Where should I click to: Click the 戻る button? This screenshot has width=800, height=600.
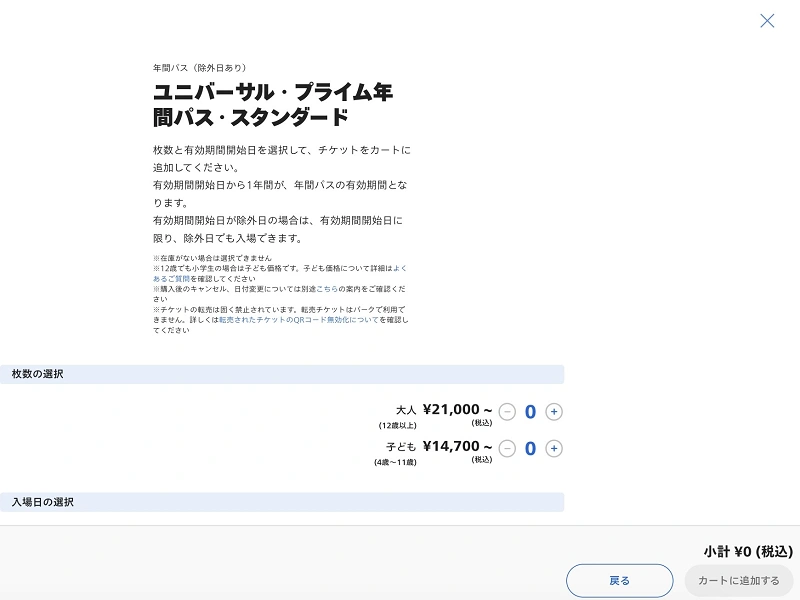tap(619, 581)
